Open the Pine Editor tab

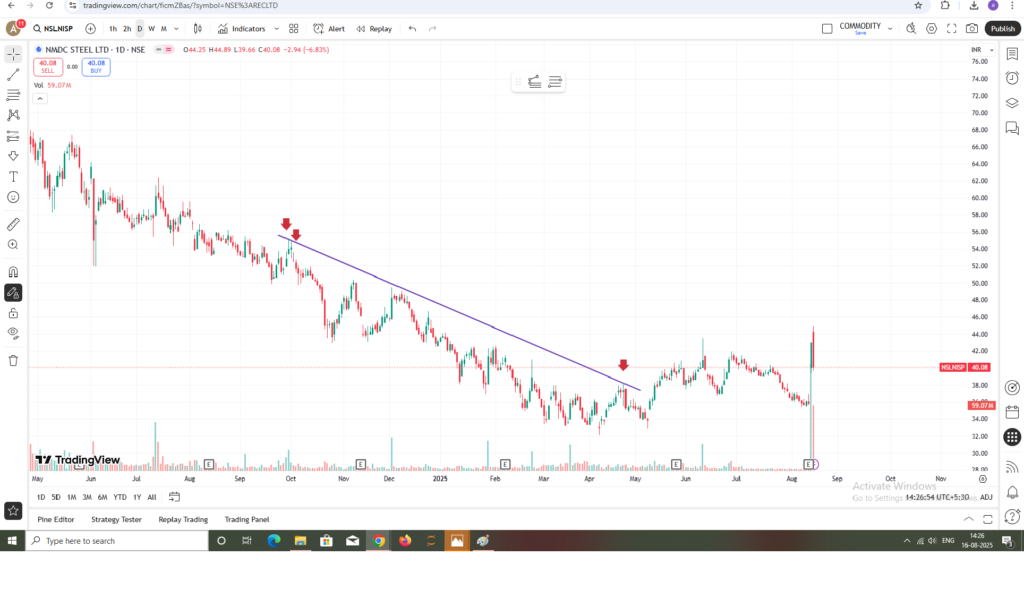(x=56, y=519)
